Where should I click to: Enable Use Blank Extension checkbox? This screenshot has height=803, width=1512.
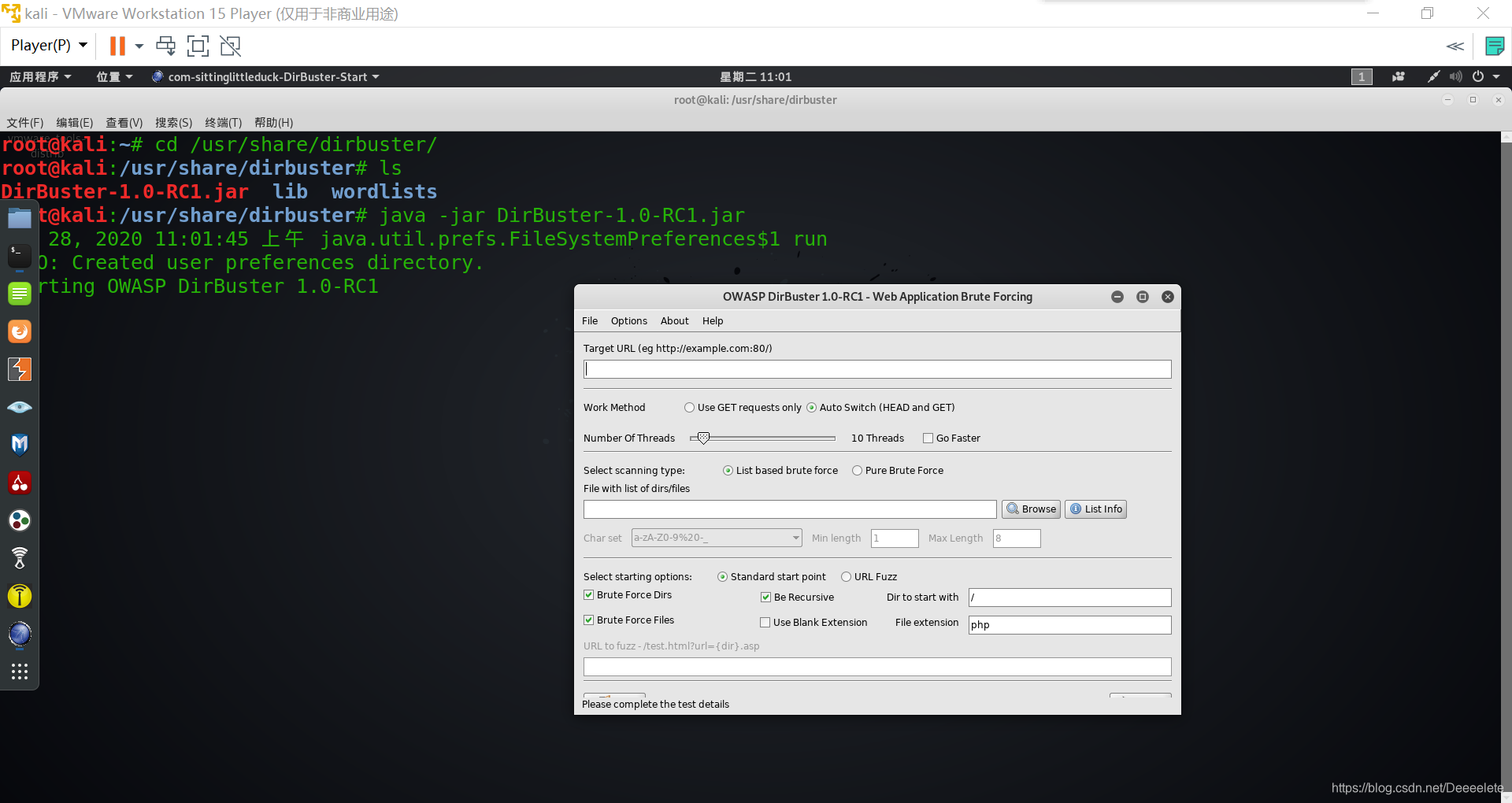[765, 622]
